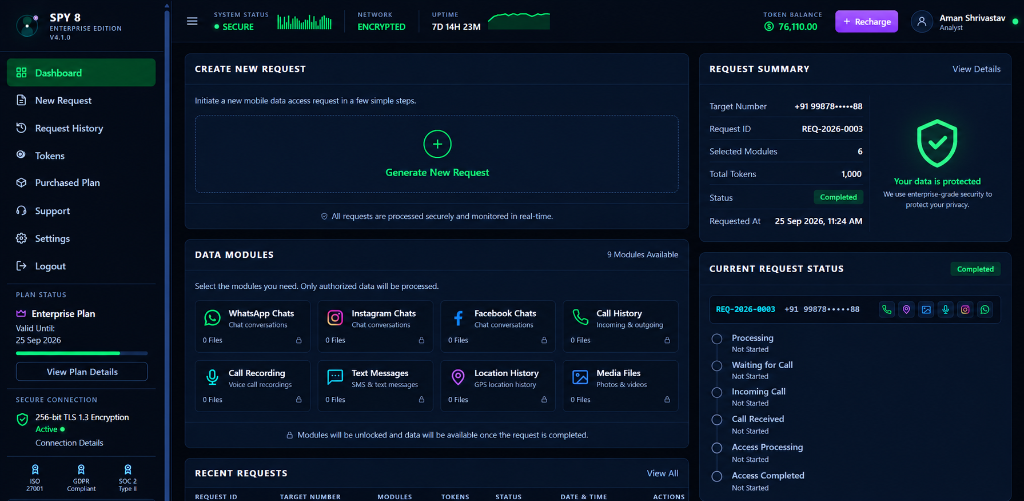Click the ISO 27001 badge icon
The image size is (1024, 501).
pyautogui.click(x=35, y=469)
